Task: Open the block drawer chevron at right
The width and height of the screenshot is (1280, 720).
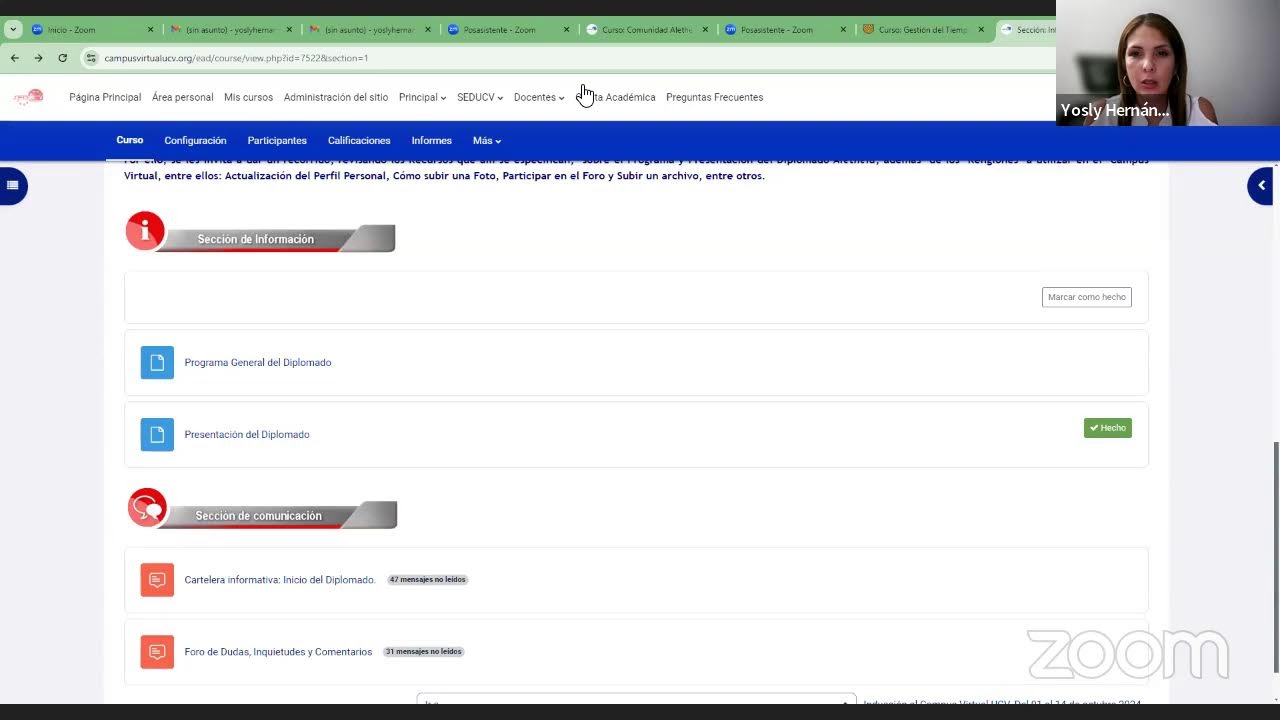Action: (1261, 185)
